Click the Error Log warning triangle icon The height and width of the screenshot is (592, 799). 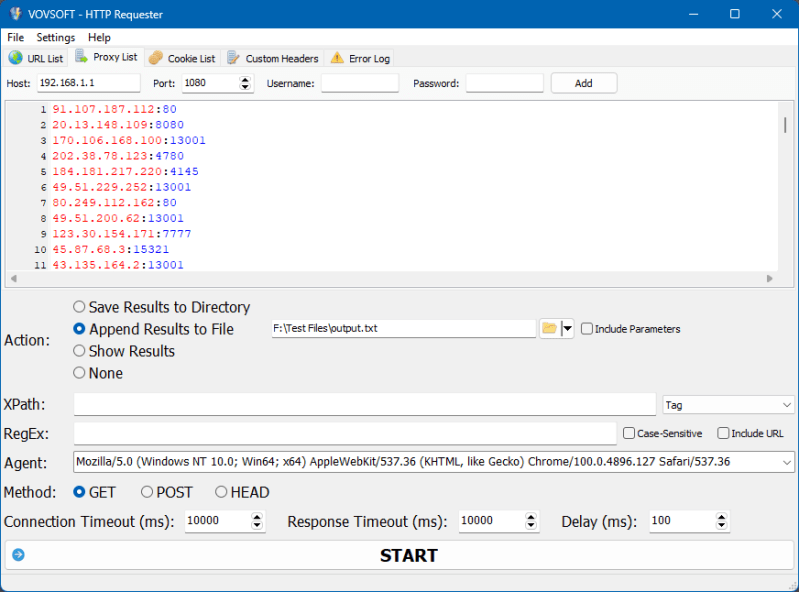[337, 58]
